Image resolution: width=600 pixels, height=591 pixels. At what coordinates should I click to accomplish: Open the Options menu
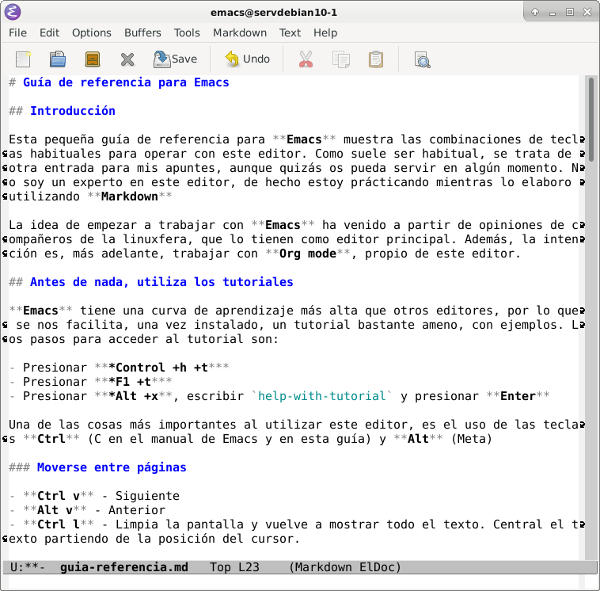tap(92, 33)
